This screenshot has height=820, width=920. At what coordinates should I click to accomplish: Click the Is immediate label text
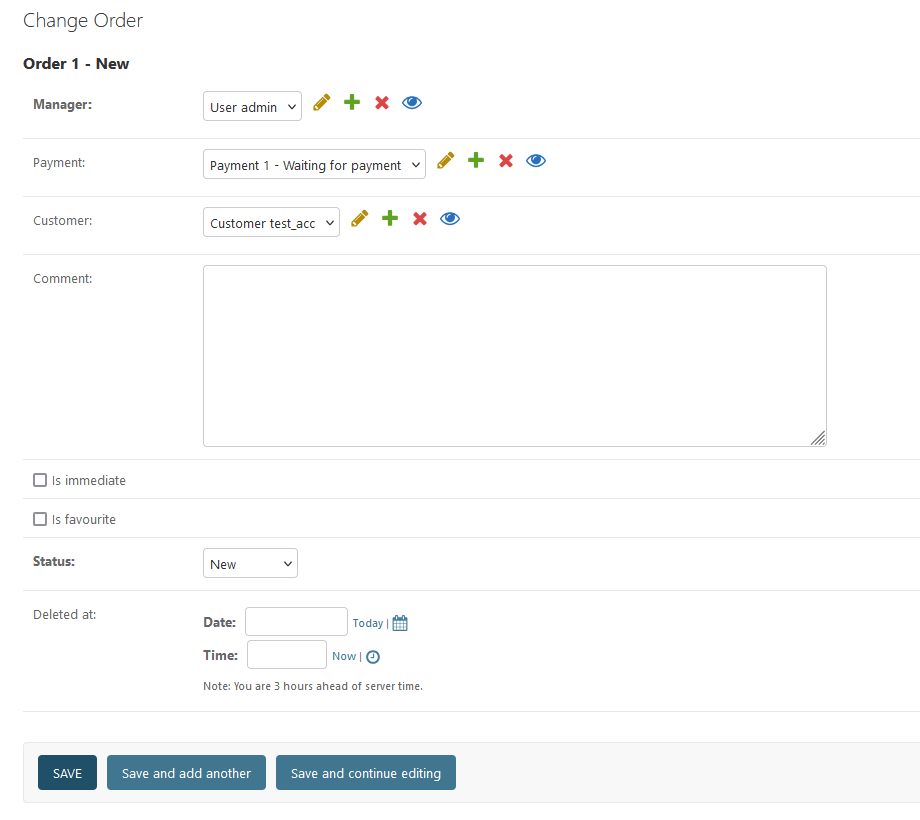[x=89, y=480]
